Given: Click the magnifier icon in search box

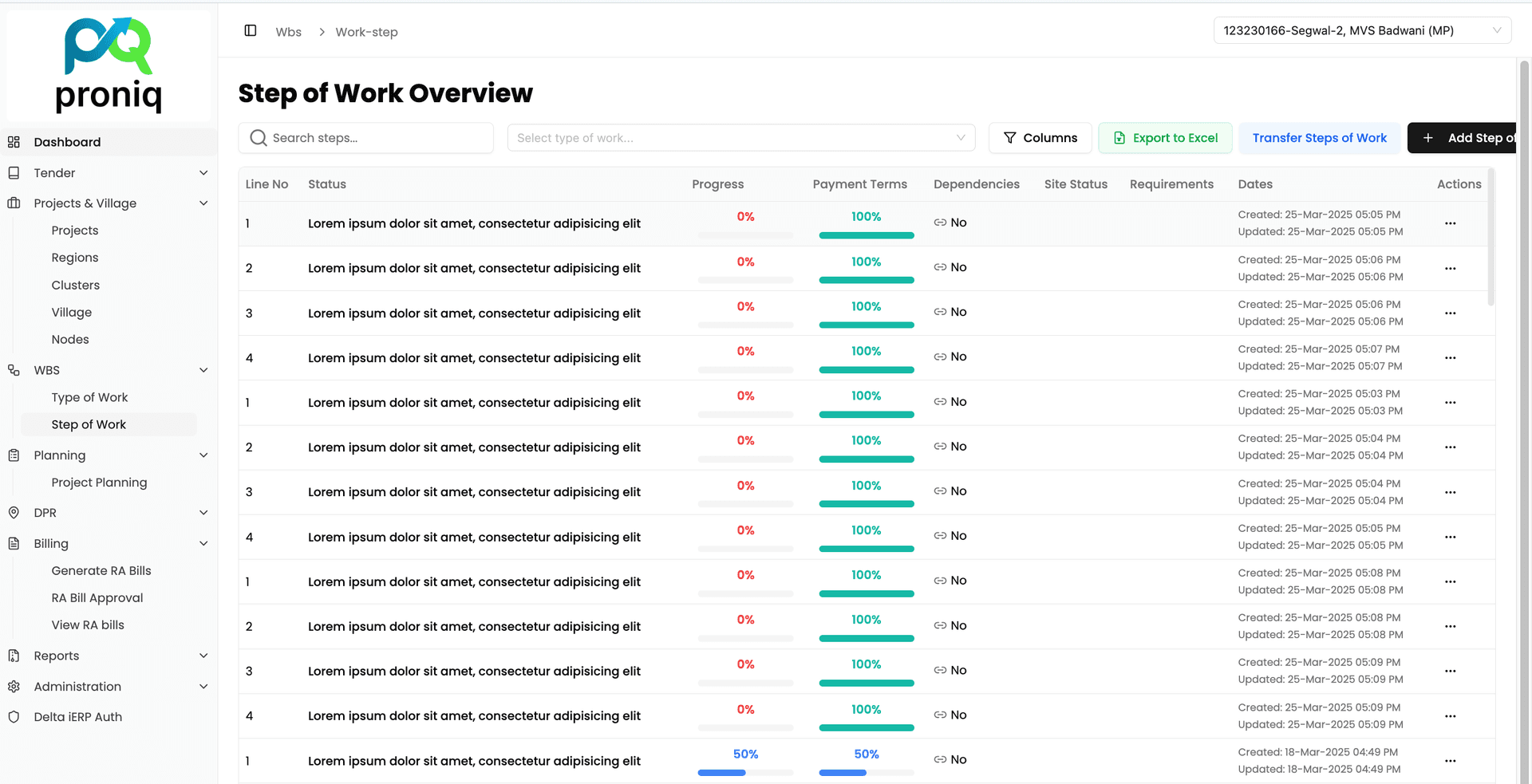Looking at the screenshot, I should [x=258, y=138].
